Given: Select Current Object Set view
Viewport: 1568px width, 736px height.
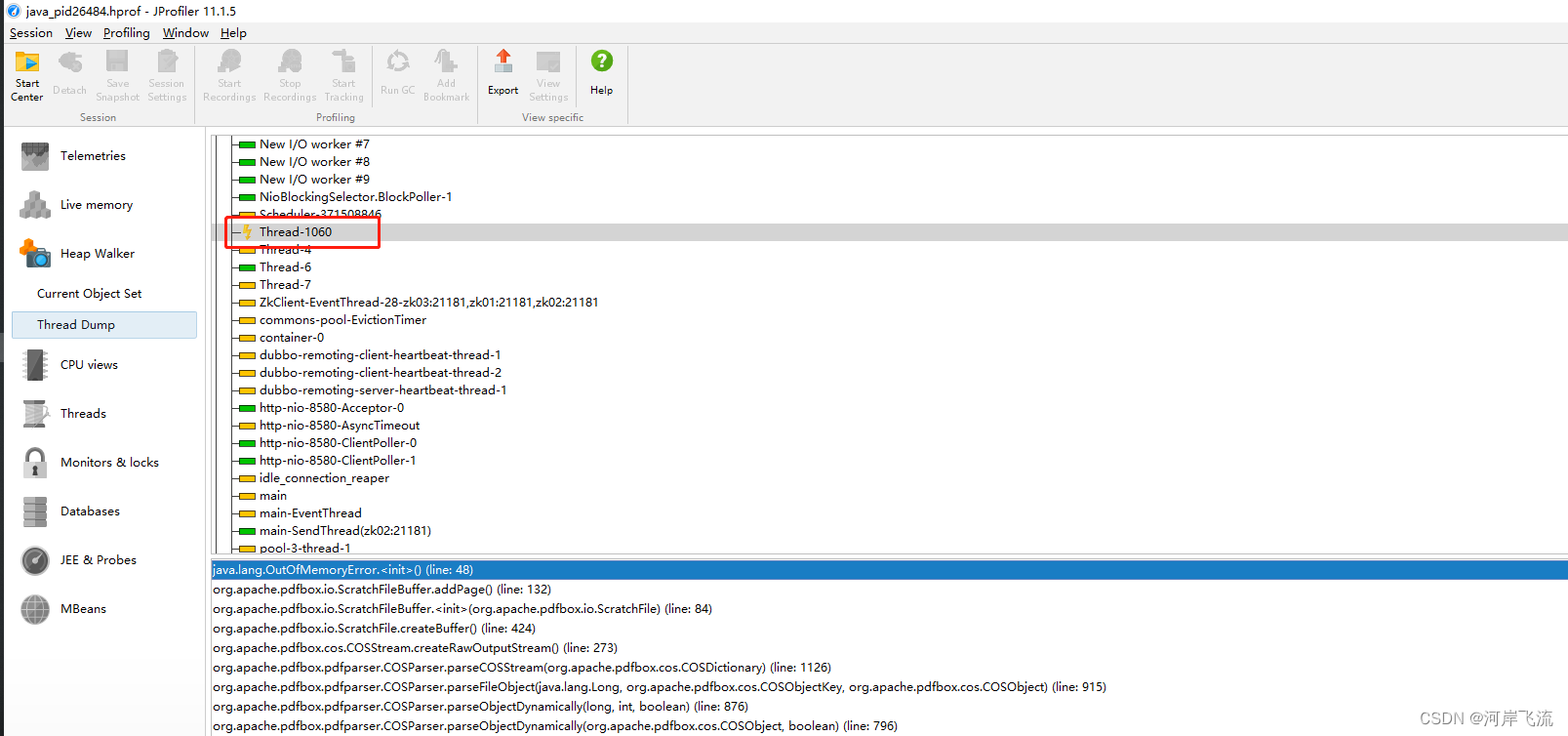Looking at the screenshot, I should 89,294.
